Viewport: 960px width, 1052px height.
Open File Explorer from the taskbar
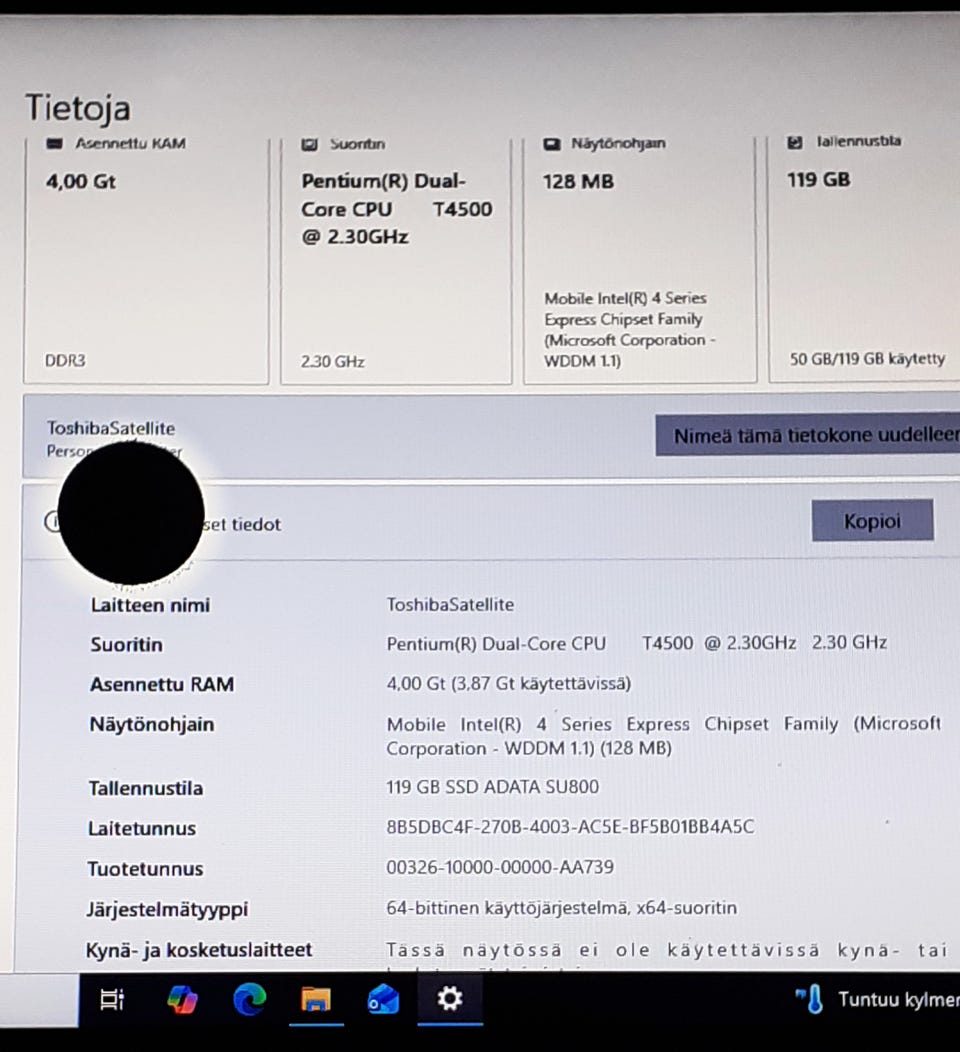[x=316, y=999]
